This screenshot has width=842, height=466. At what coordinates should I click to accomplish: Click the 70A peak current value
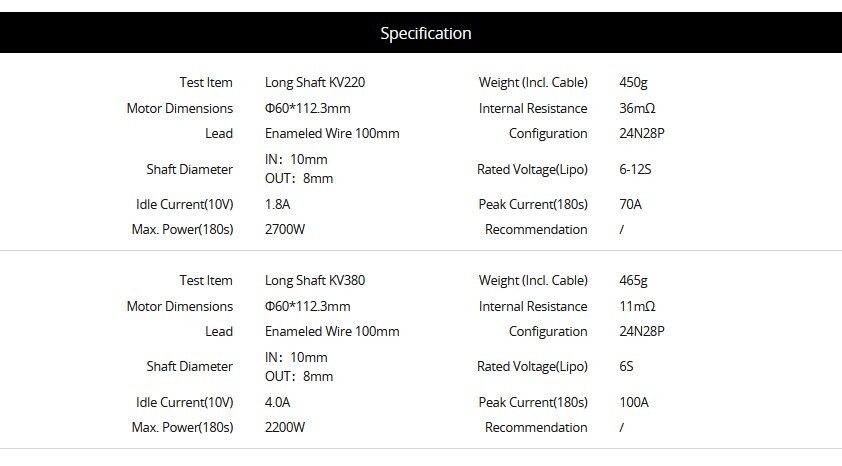tap(630, 205)
